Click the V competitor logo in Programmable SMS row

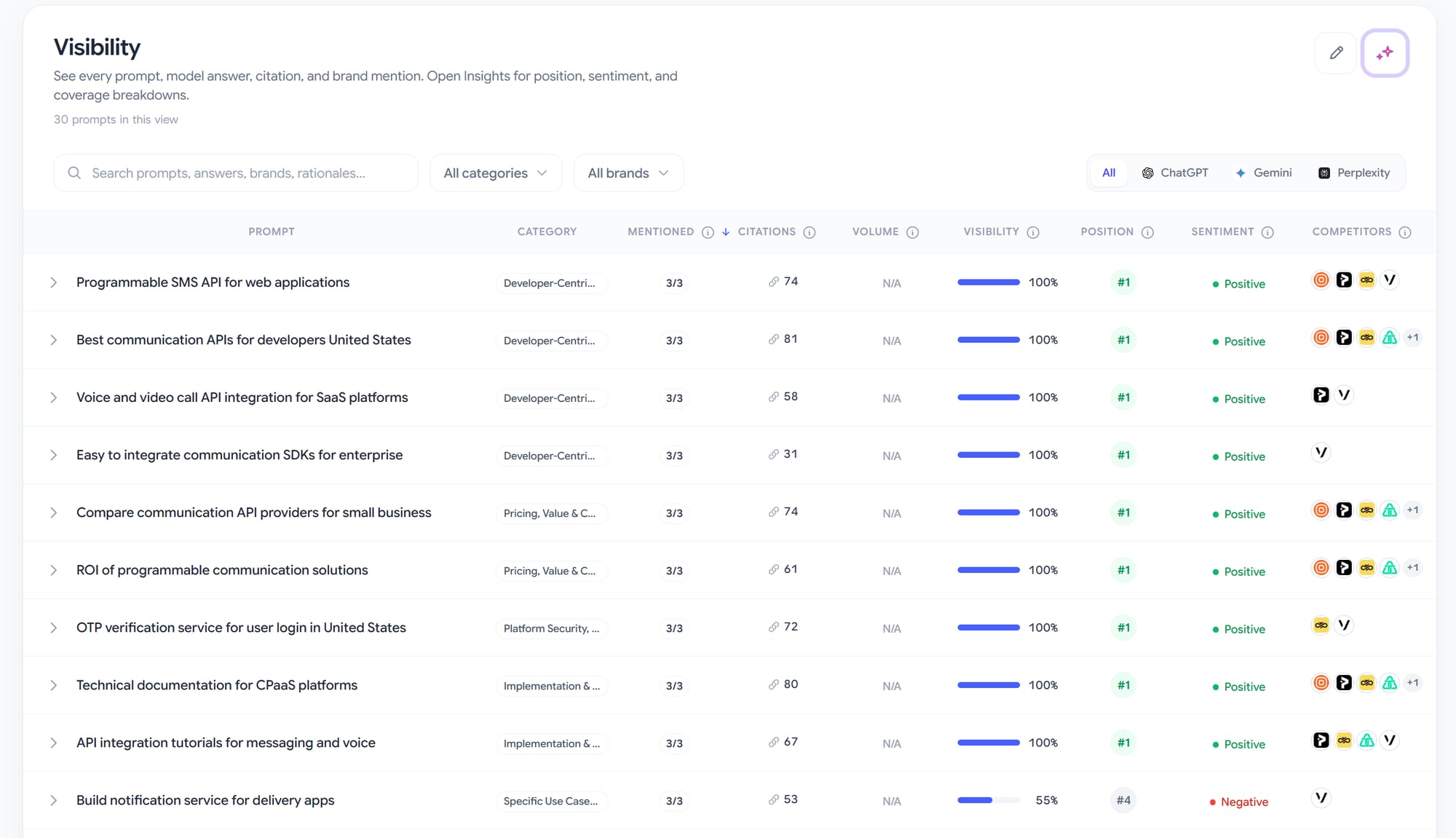(x=1390, y=280)
